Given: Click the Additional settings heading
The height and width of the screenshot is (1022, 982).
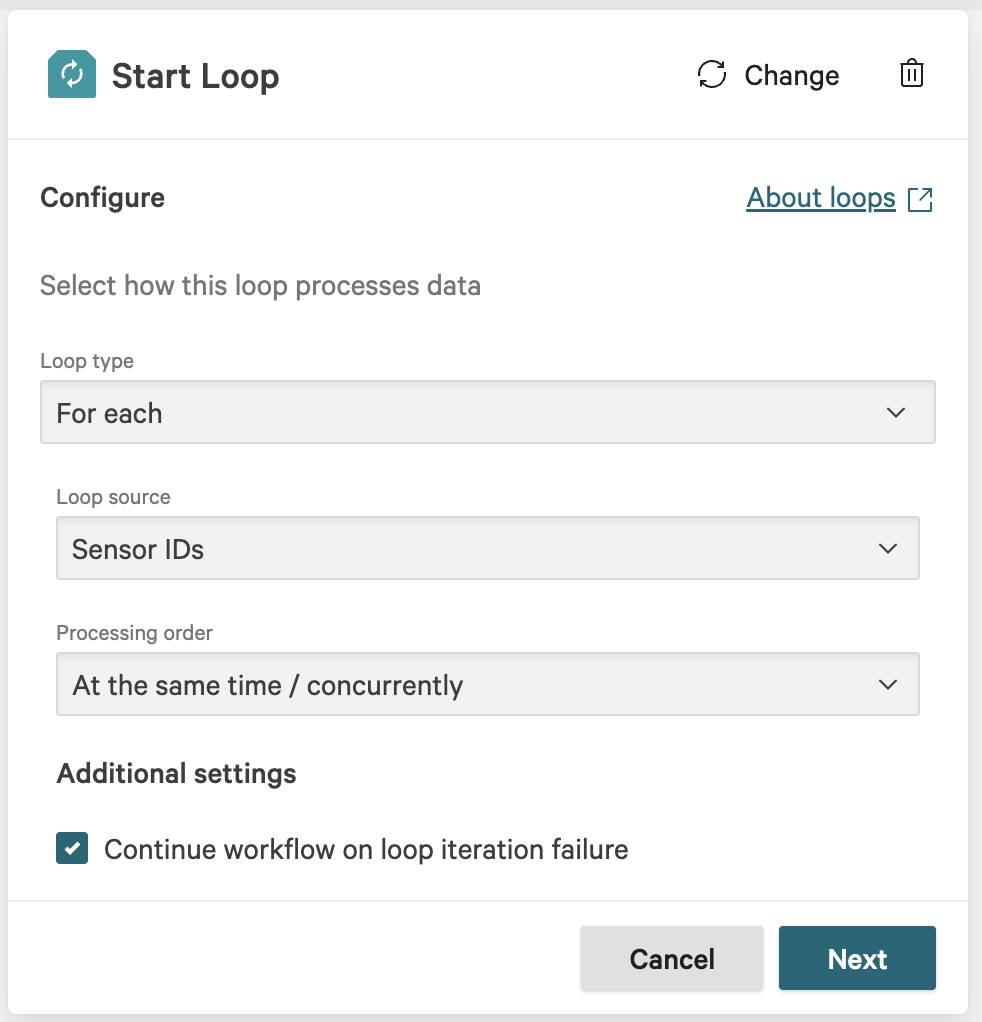Looking at the screenshot, I should pyautogui.click(x=177, y=773).
